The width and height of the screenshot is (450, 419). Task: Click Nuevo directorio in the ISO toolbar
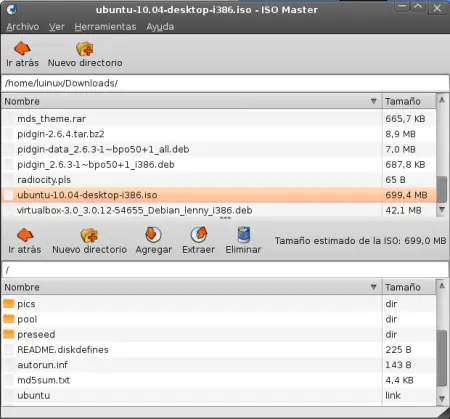point(89,241)
